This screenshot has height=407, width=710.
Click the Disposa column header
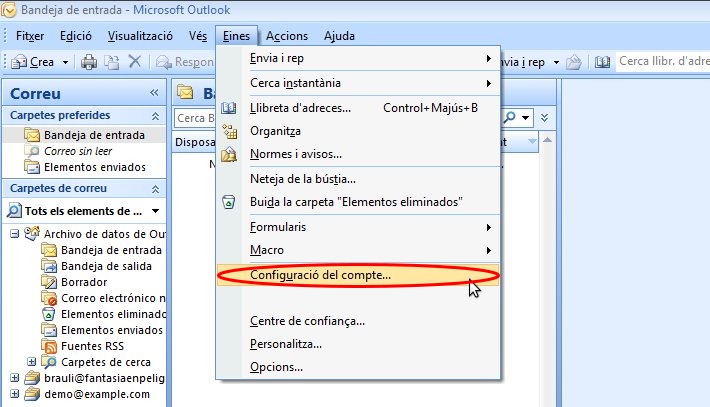[x=195, y=142]
